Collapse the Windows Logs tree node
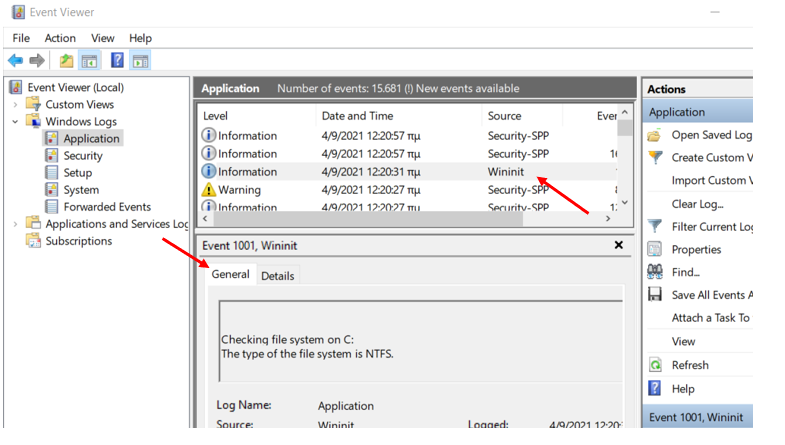The width and height of the screenshot is (785, 445). 15,122
